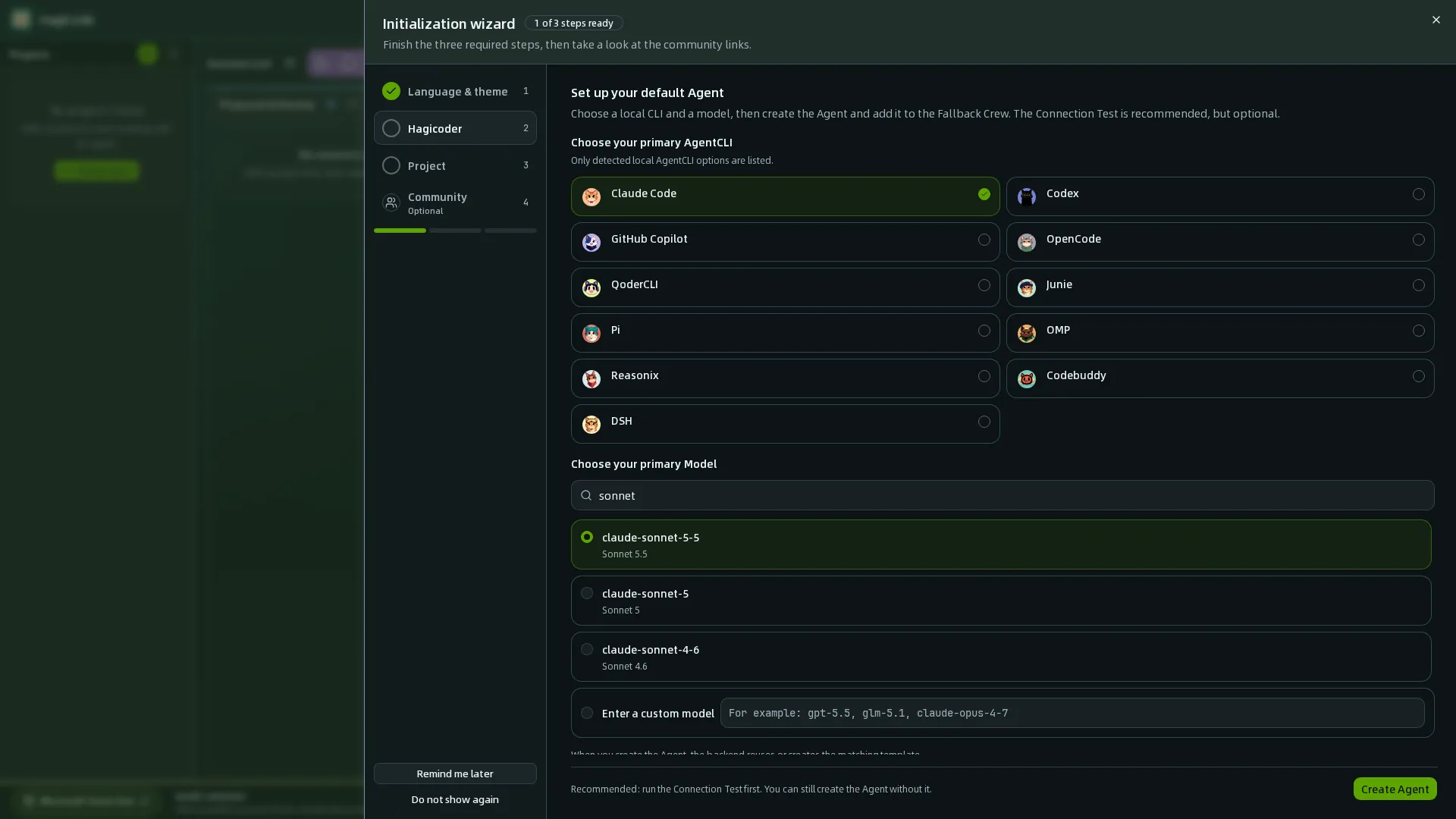
Task: Click Do not show again
Action: (455, 799)
